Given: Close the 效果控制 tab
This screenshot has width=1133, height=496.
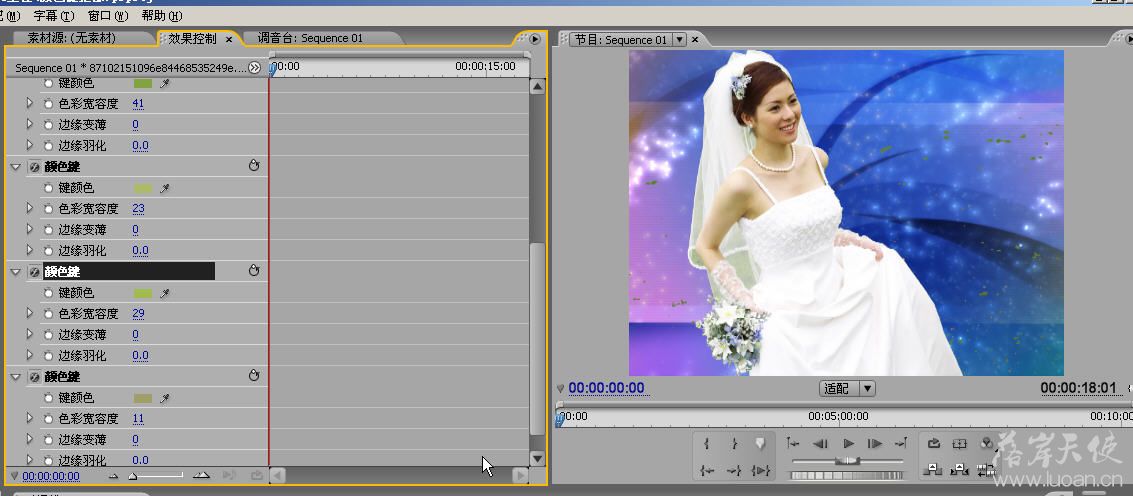Looking at the screenshot, I should coord(229,39).
